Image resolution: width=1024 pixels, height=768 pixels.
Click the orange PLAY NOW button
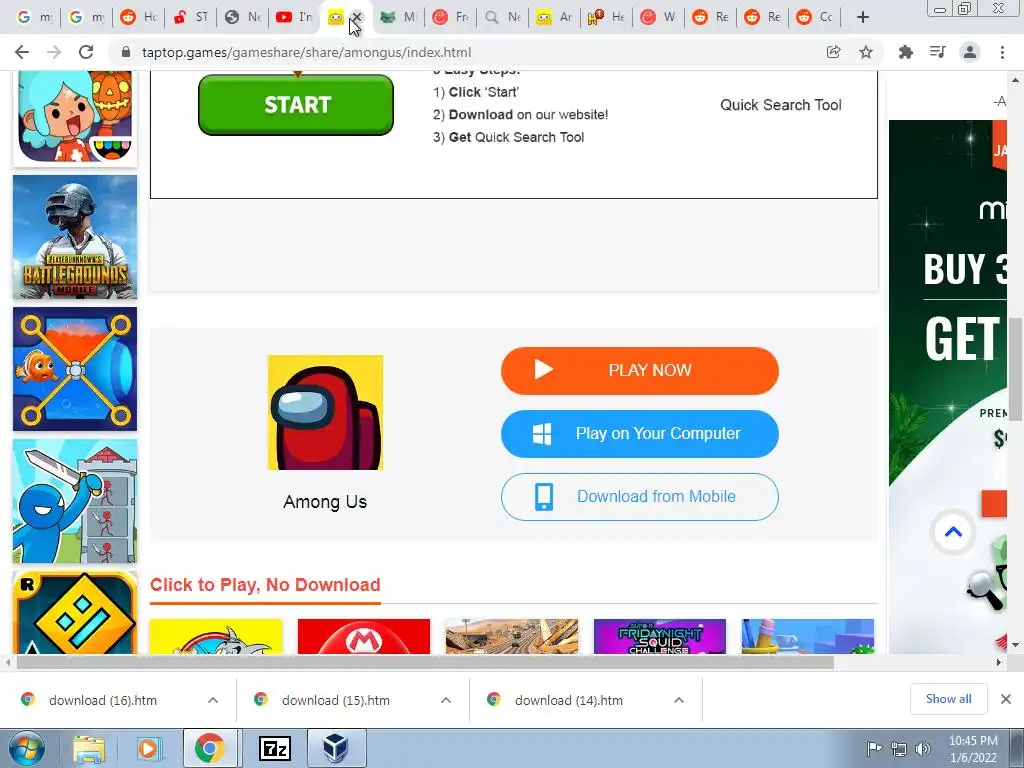tap(640, 370)
